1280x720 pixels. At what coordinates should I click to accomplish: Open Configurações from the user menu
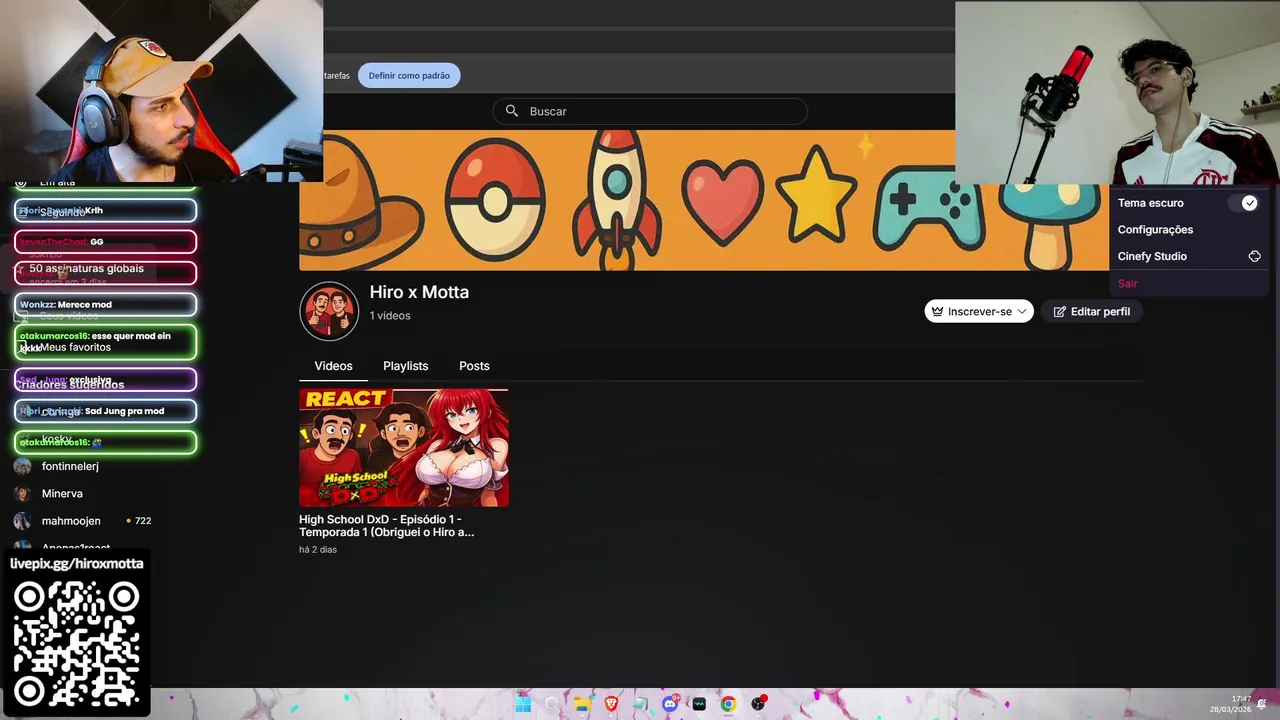click(x=1155, y=230)
